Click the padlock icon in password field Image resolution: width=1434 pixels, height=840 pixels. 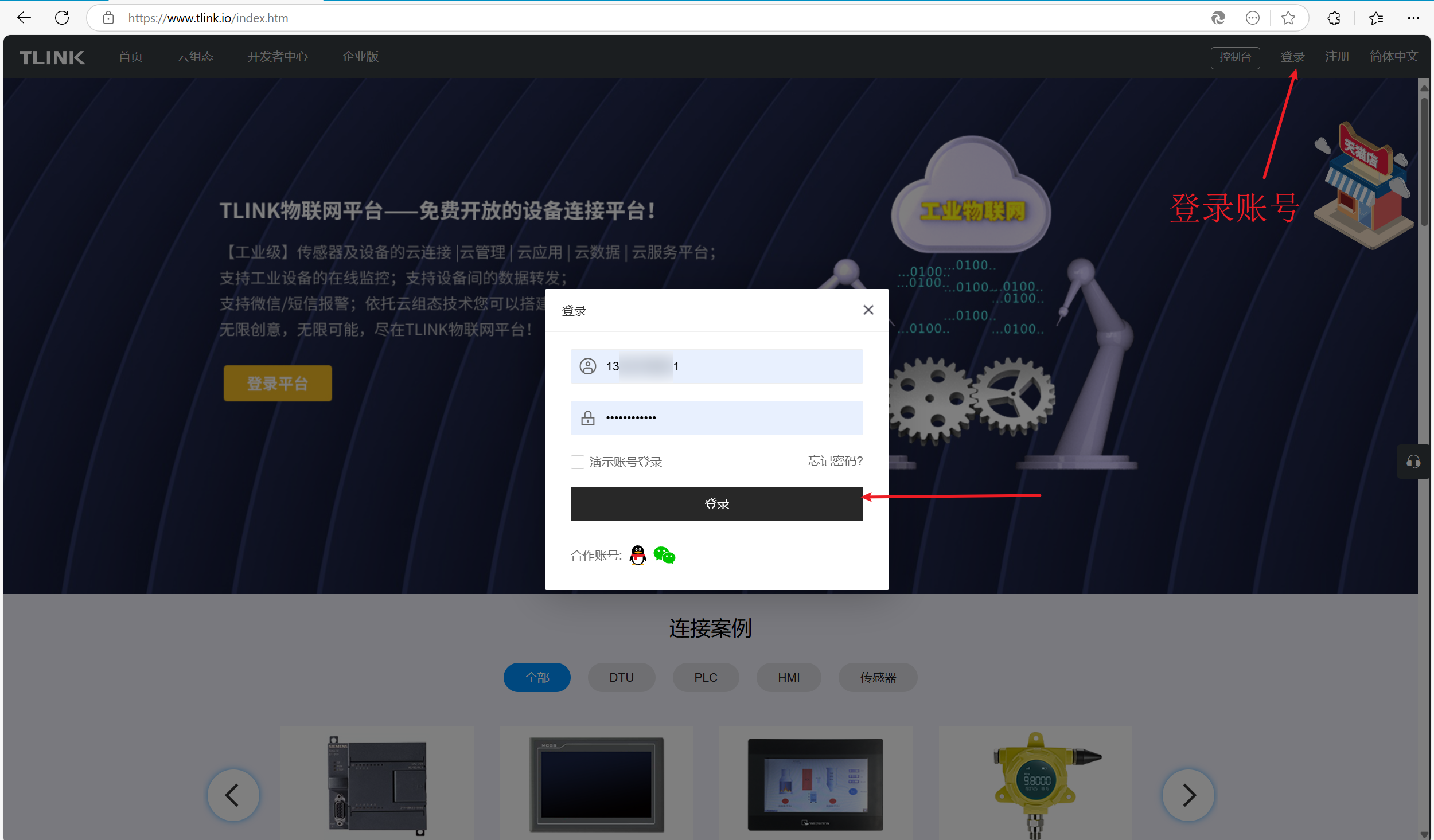(x=588, y=418)
